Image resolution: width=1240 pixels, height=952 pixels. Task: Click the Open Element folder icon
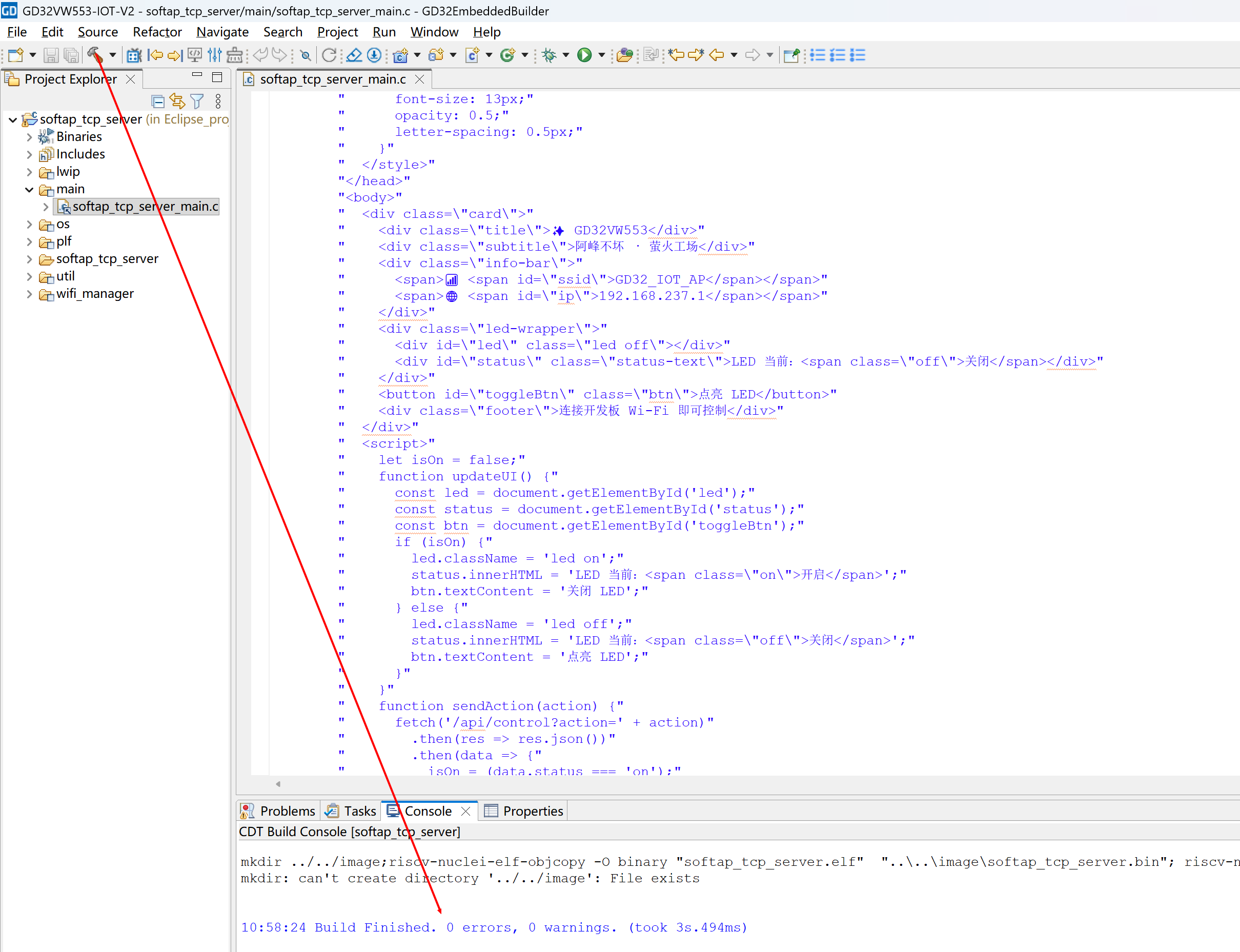(x=625, y=55)
